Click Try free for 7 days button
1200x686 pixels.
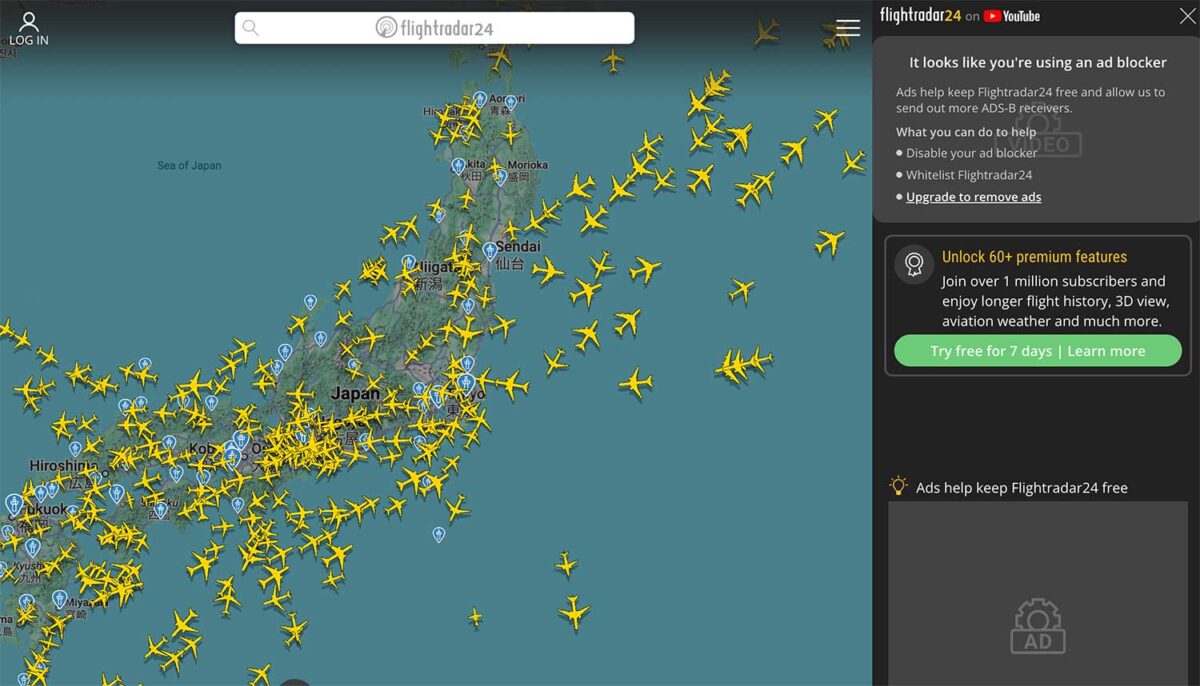pos(1038,351)
